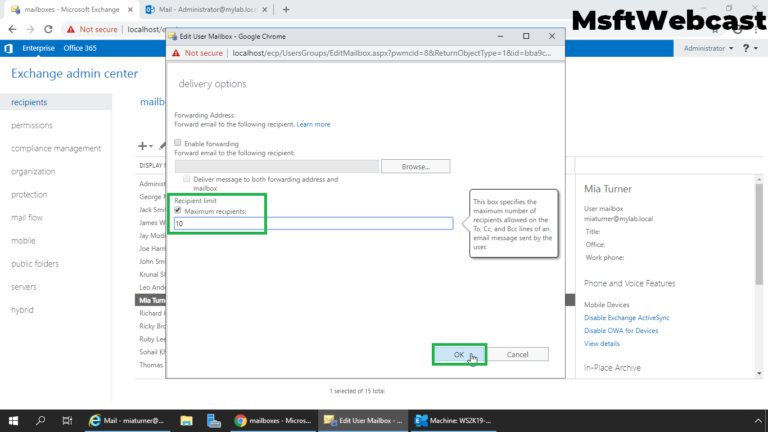Open the help question mark dropdown
Viewport: 768px width, 432px height.
(750, 48)
